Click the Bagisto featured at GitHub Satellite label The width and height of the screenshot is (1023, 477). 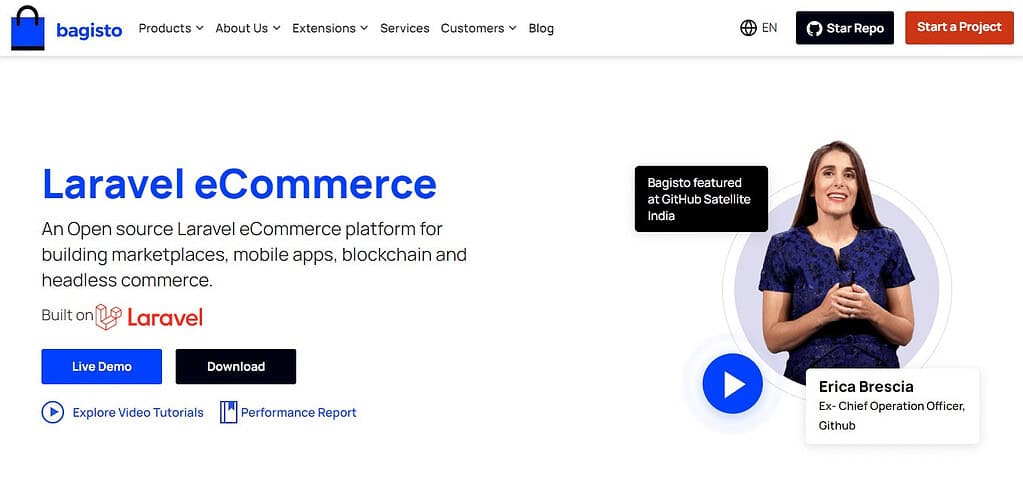(701, 199)
